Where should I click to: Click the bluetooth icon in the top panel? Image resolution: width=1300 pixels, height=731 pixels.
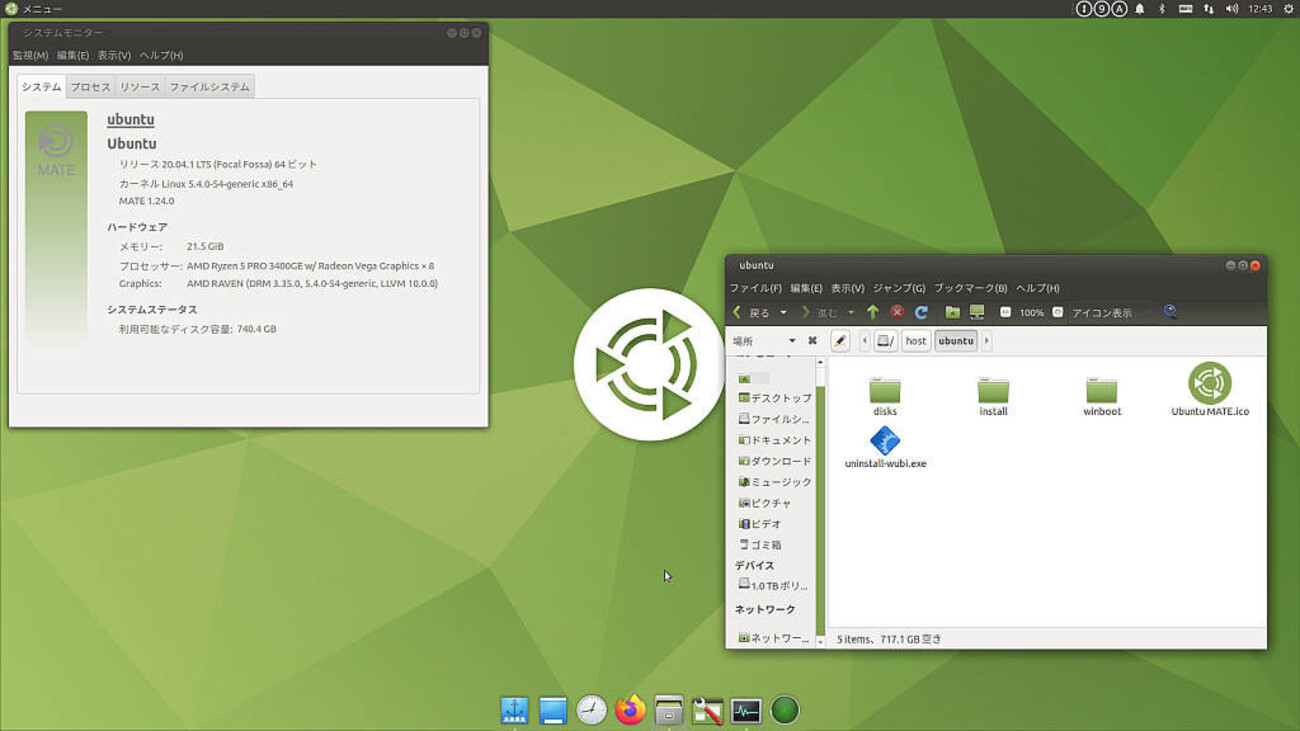point(1162,9)
